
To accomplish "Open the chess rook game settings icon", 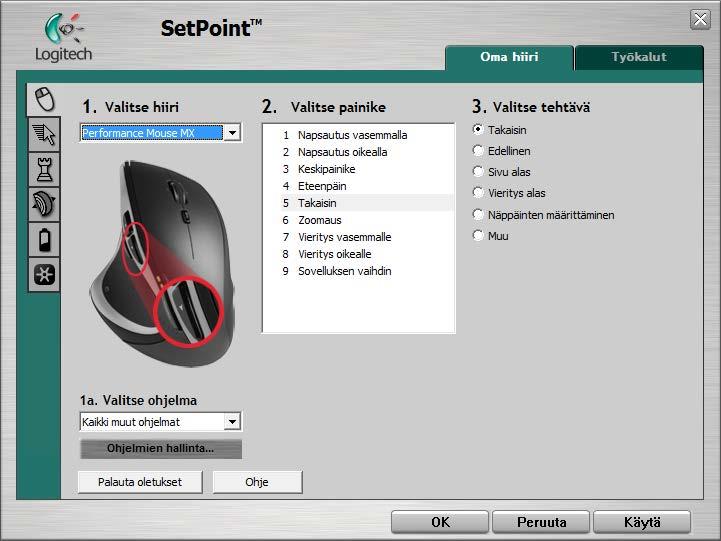I will [44, 169].
